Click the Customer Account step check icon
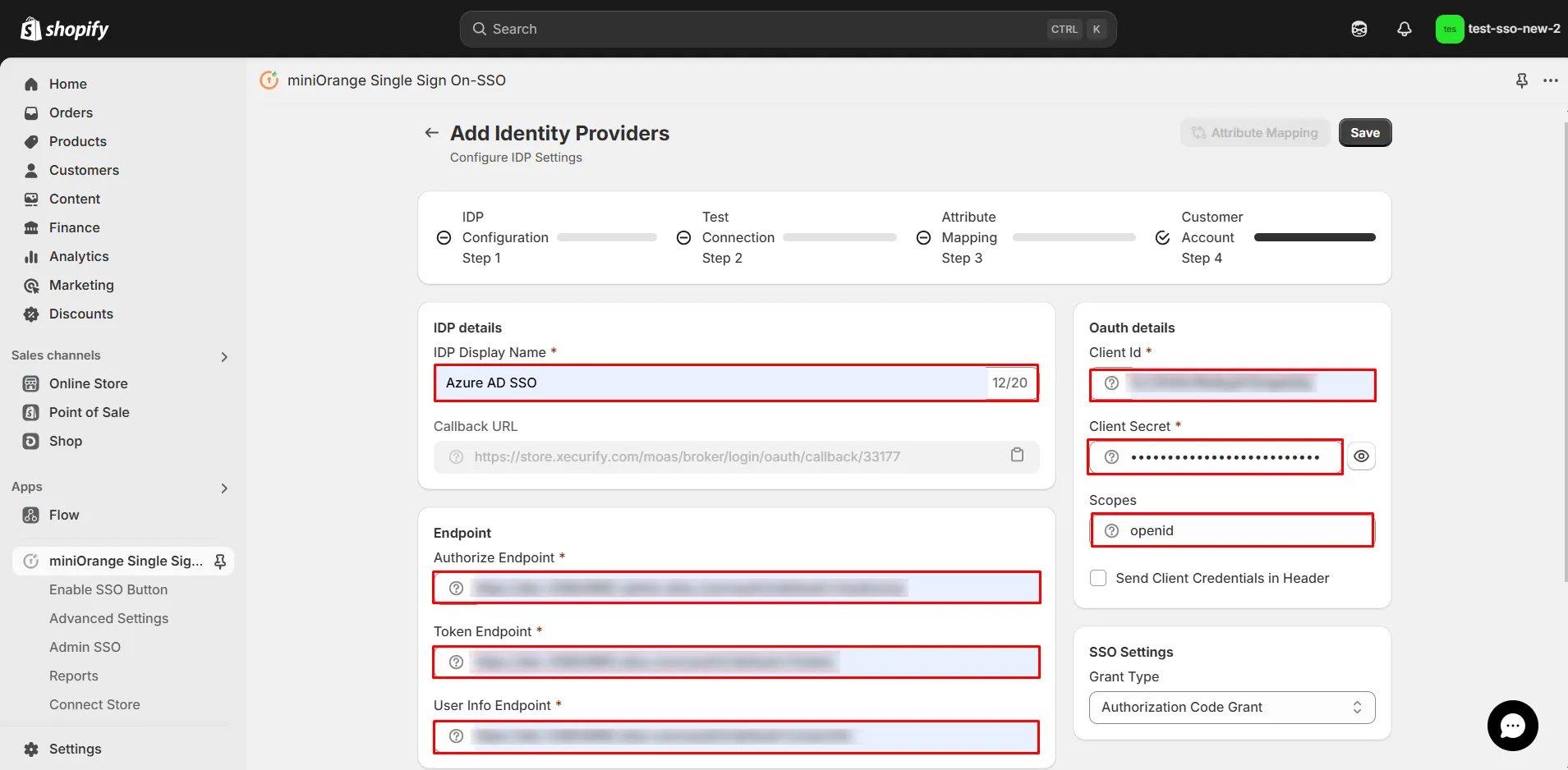1568x770 pixels. pos(1163,238)
